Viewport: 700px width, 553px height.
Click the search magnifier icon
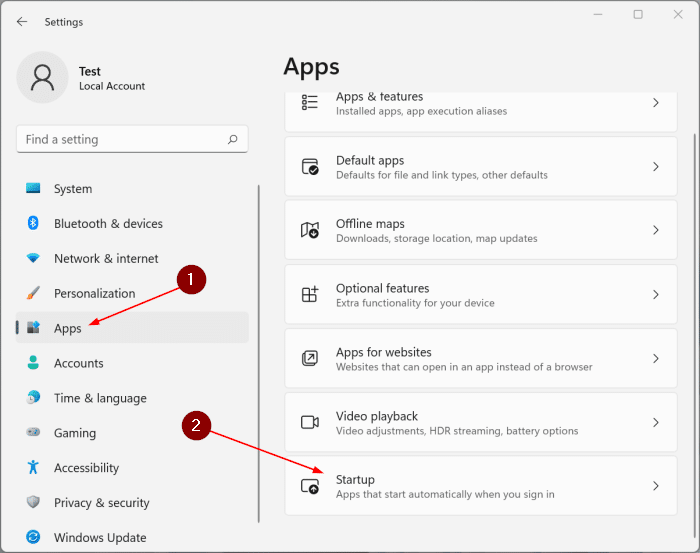click(233, 139)
